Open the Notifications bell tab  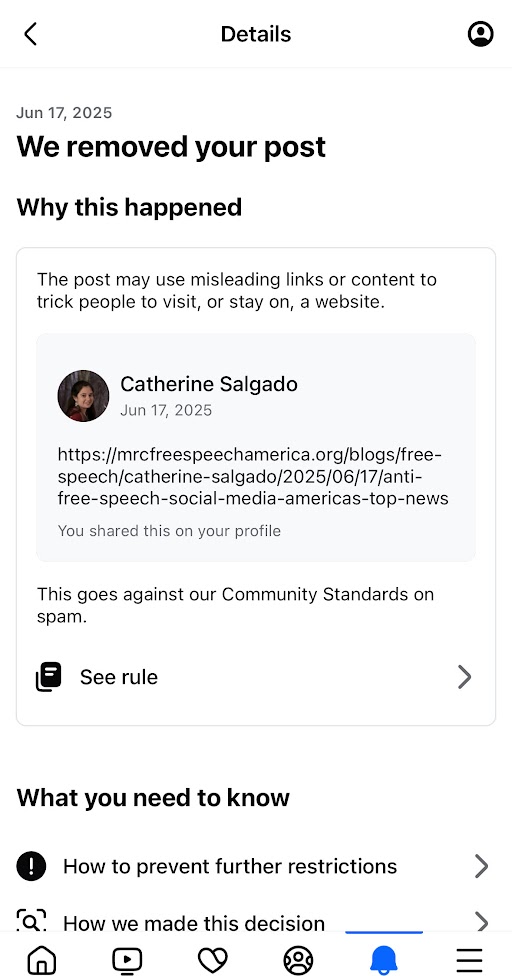(384, 960)
